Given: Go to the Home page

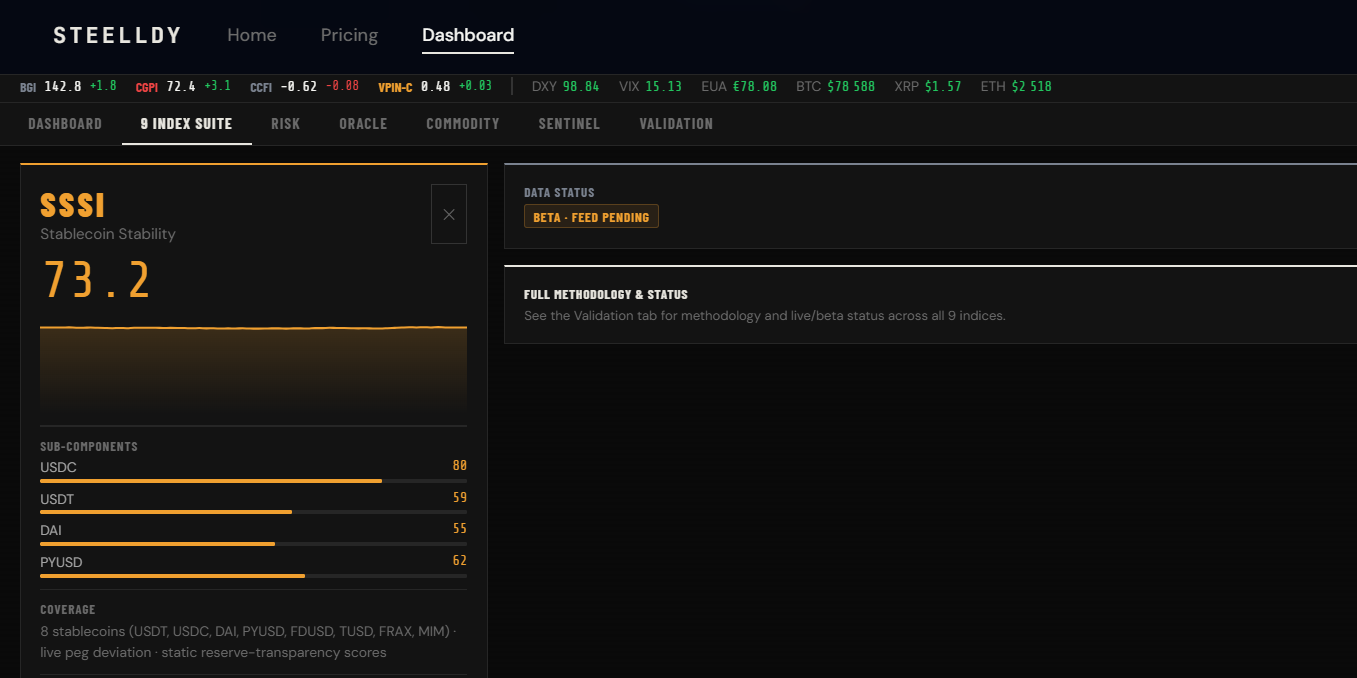Looking at the screenshot, I should tap(252, 35).
